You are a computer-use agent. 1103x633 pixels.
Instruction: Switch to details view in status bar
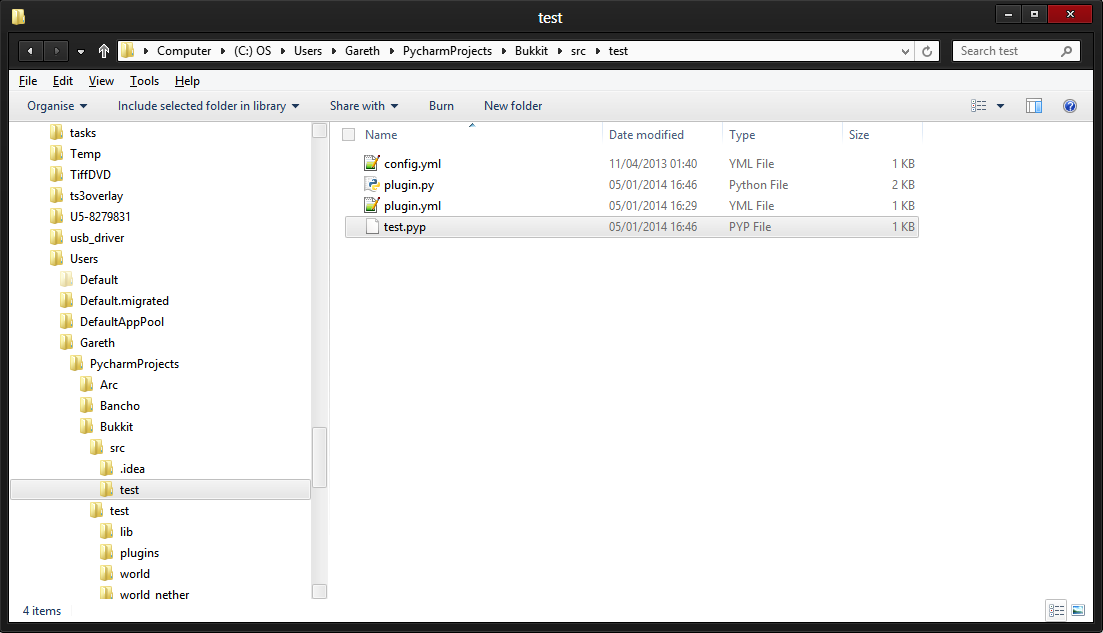click(1057, 610)
